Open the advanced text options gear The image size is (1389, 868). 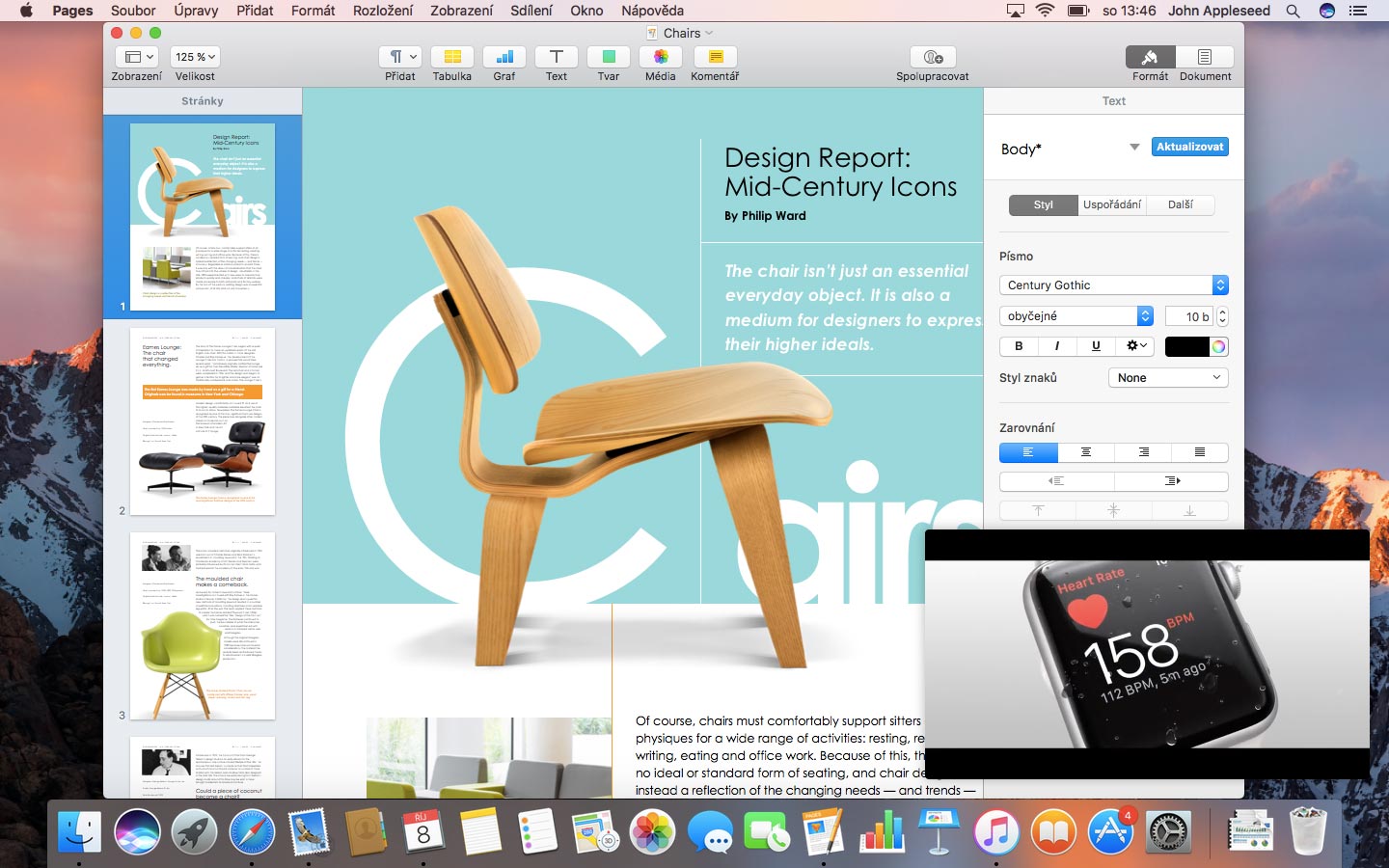coord(1136,346)
